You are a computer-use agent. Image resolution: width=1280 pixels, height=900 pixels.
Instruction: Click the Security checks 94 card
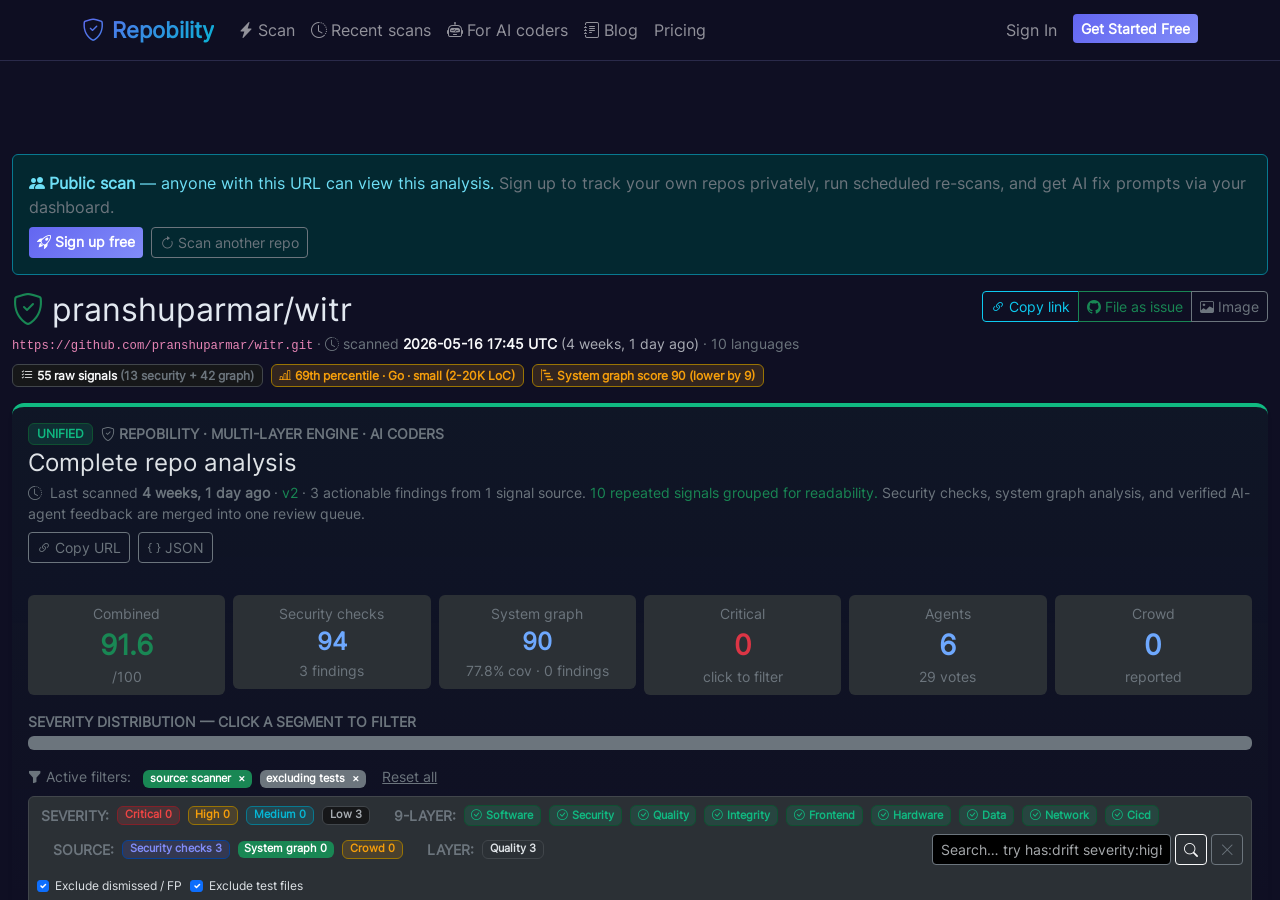point(332,642)
